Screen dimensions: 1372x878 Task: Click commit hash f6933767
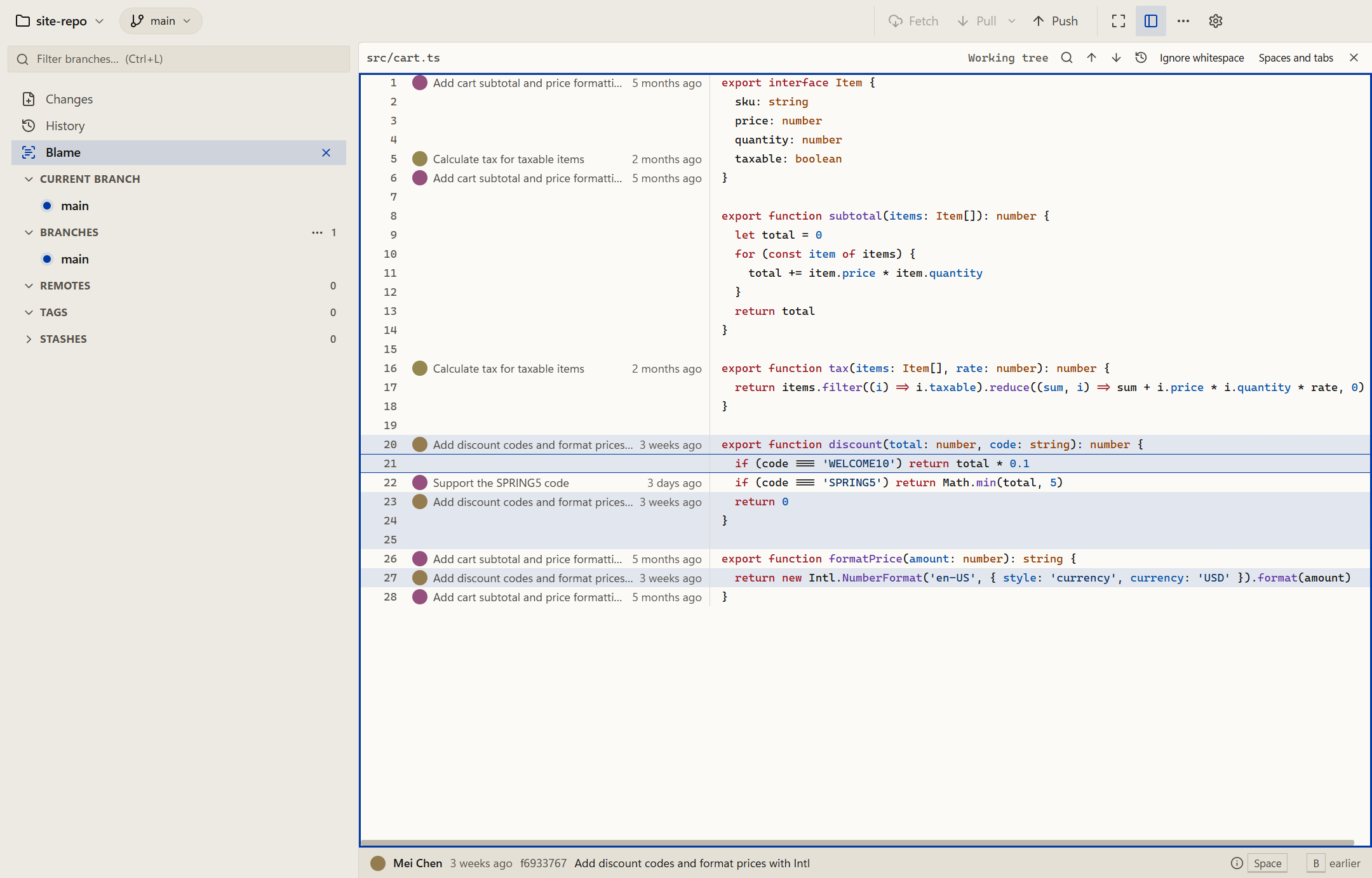[543, 863]
